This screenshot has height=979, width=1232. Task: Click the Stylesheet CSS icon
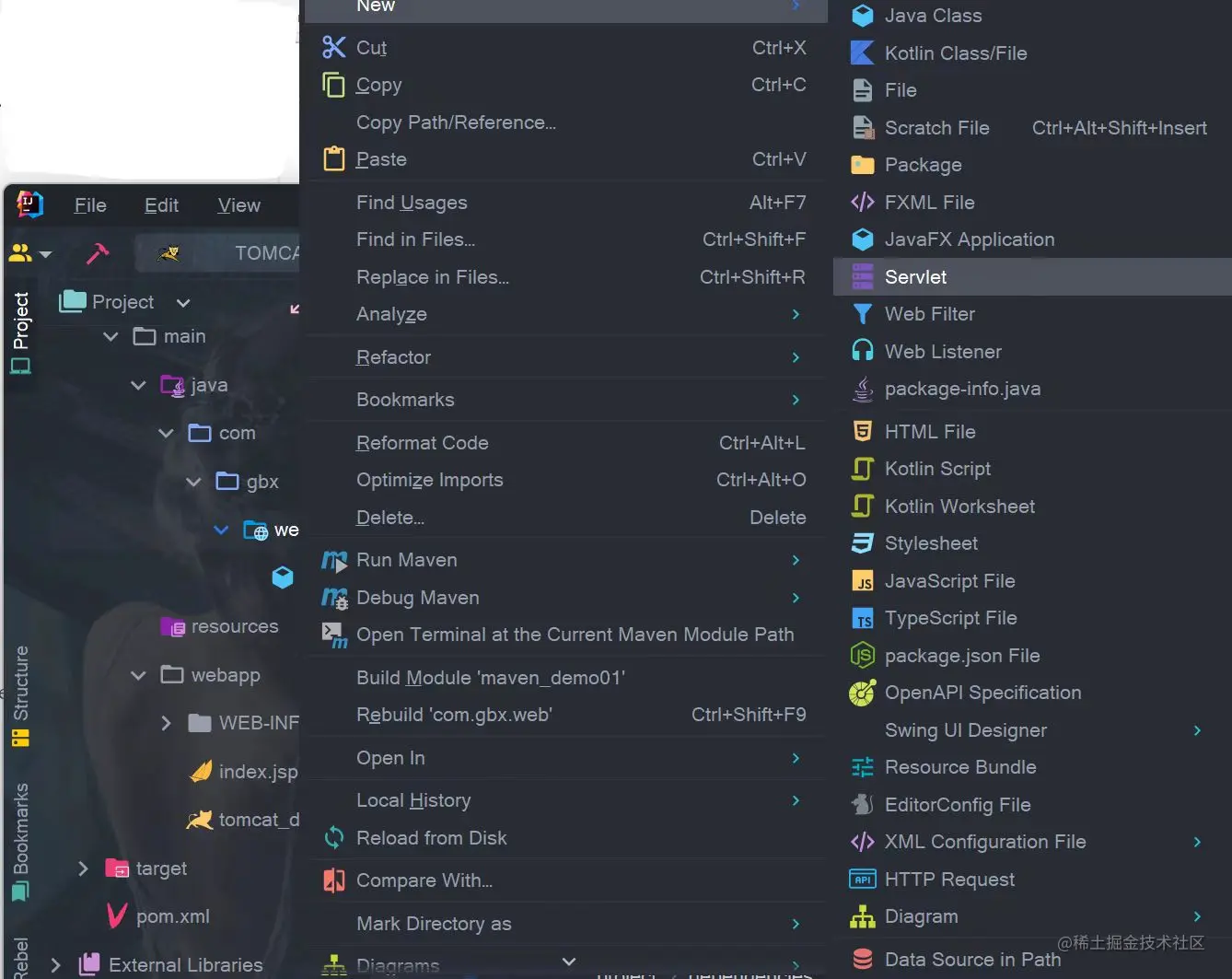[x=862, y=543]
